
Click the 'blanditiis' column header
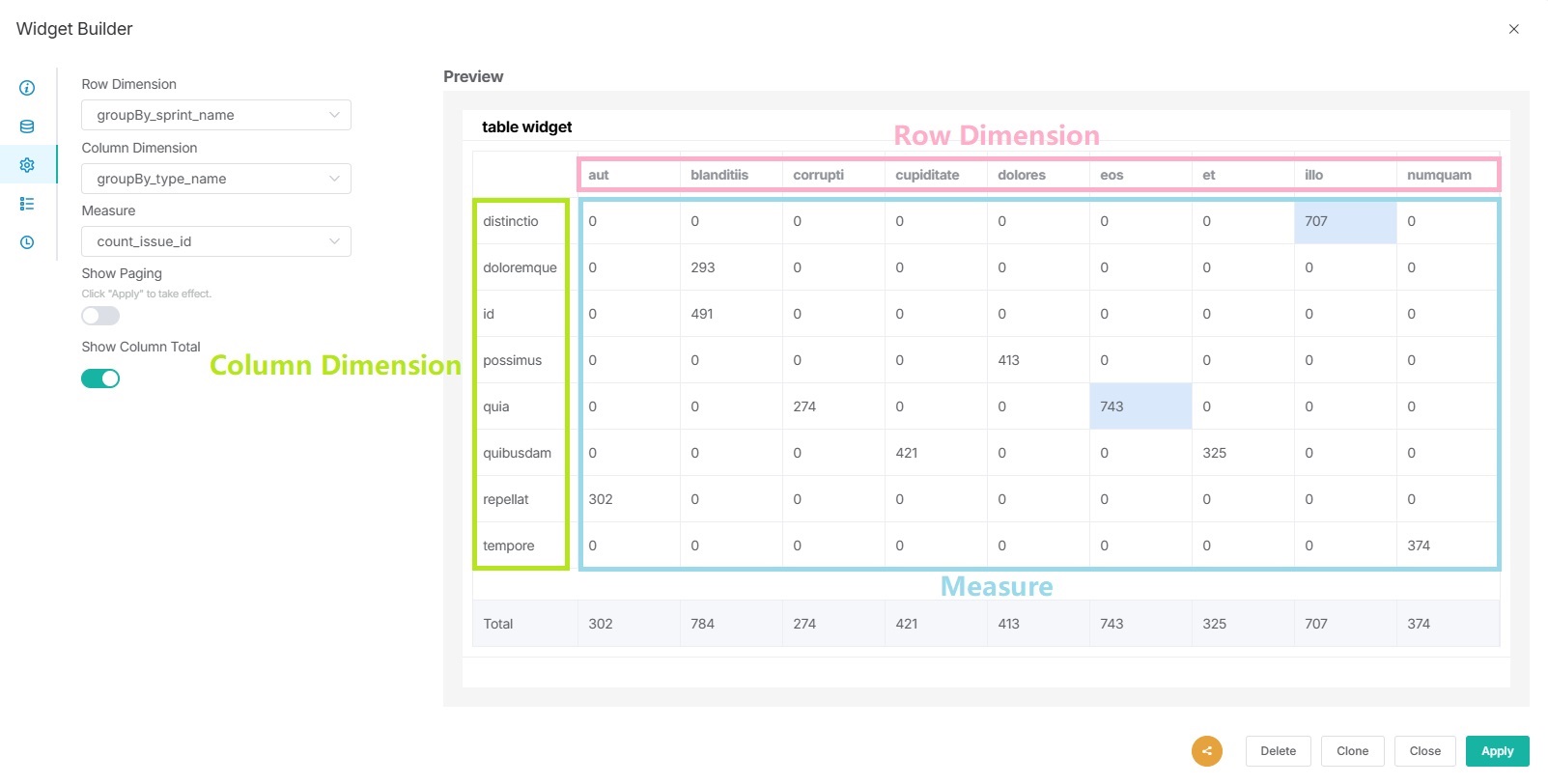[719, 175]
